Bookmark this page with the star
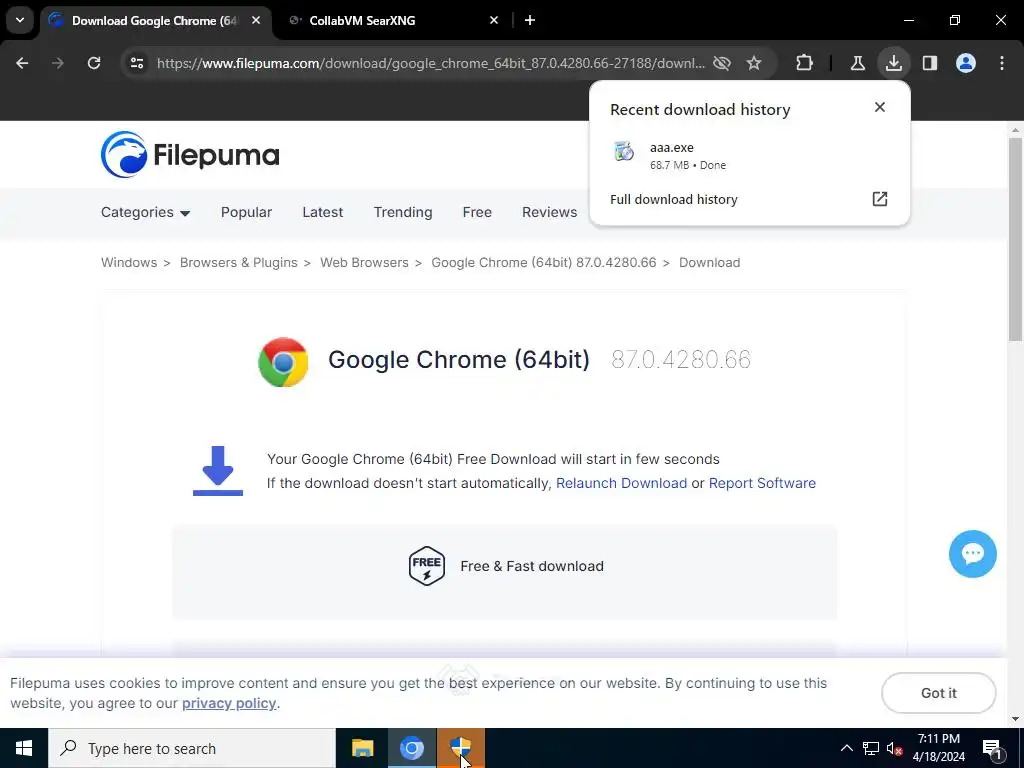This screenshot has width=1024, height=768. [754, 63]
